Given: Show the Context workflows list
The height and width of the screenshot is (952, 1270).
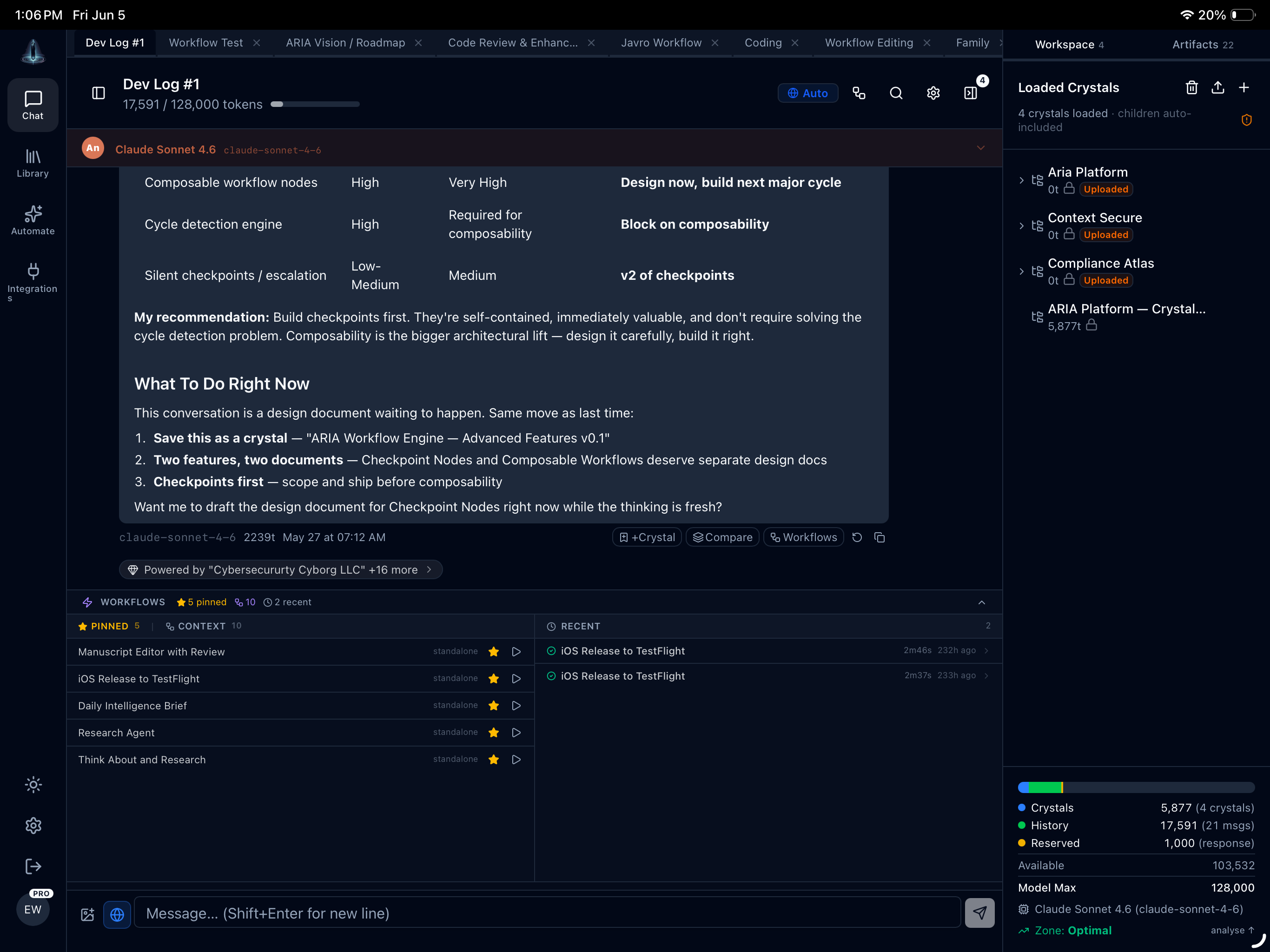Looking at the screenshot, I should click(203, 626).
